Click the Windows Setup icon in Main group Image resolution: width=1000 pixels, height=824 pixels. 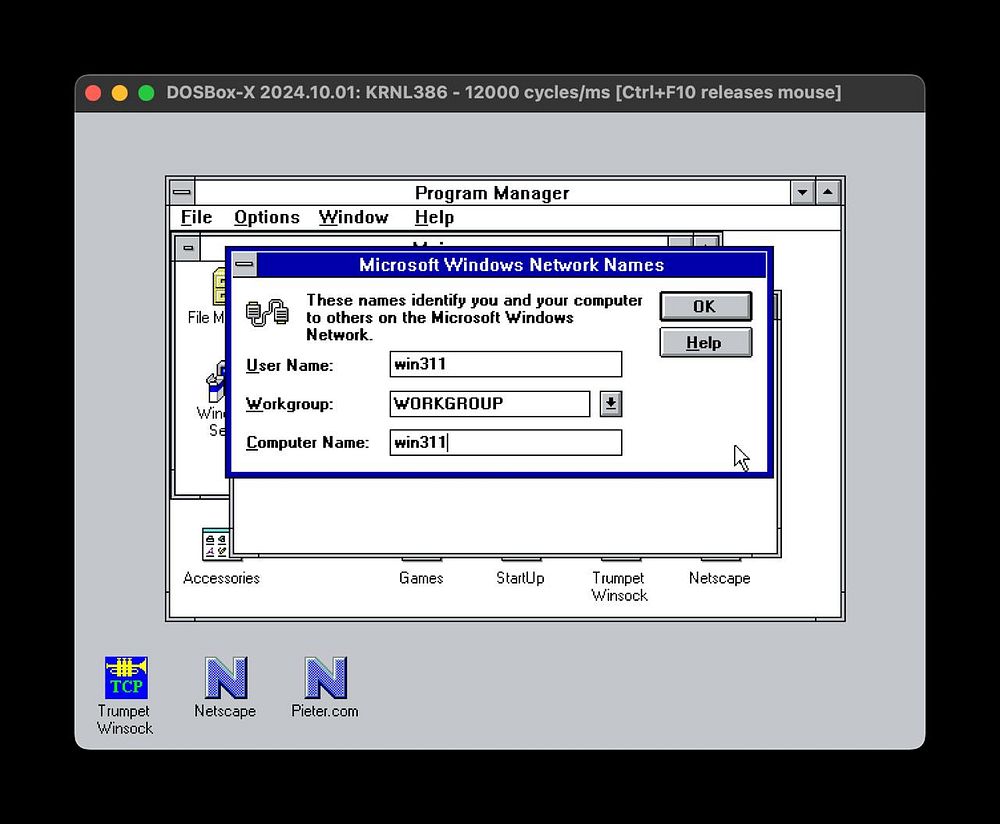coord(216,381)
